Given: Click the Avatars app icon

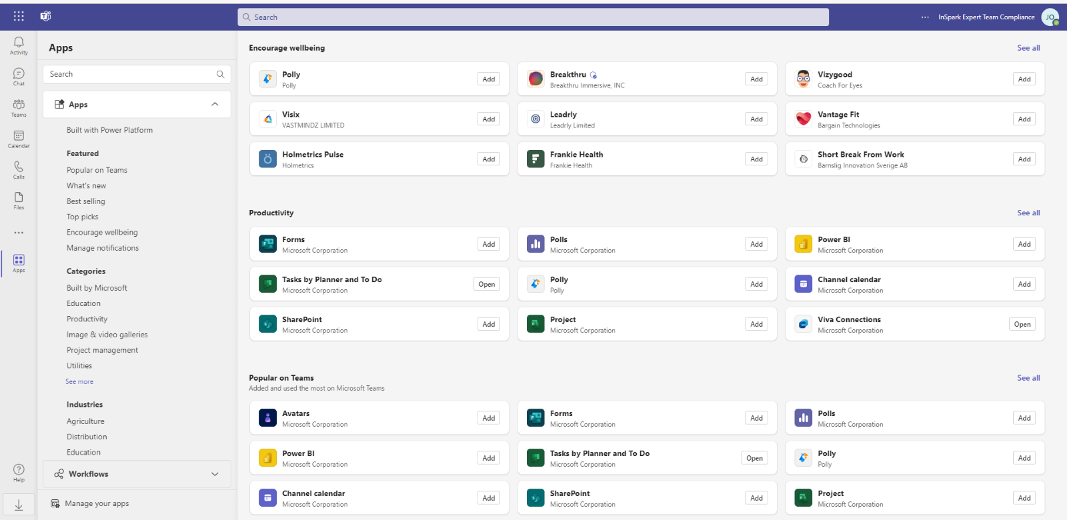Looking at the screenshot, I should pyautogui.click(x=268, y=418).
